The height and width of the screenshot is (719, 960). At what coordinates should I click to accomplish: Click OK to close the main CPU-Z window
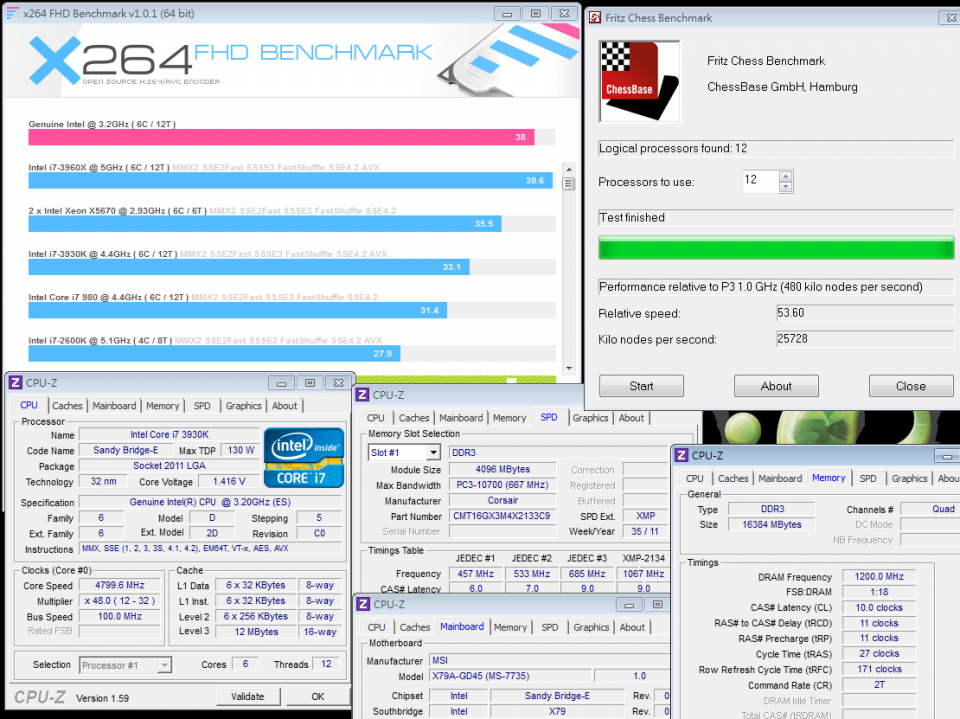(317, 696)
